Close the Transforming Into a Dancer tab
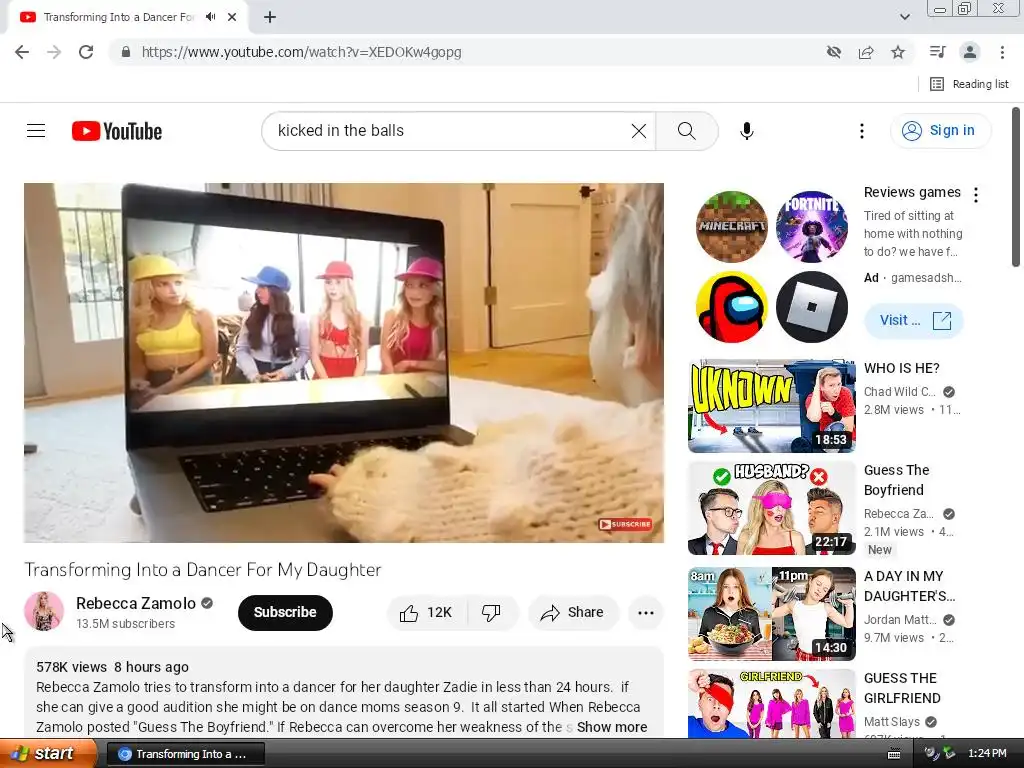The height and width of the screenshot is (768, 1024). 232,17
